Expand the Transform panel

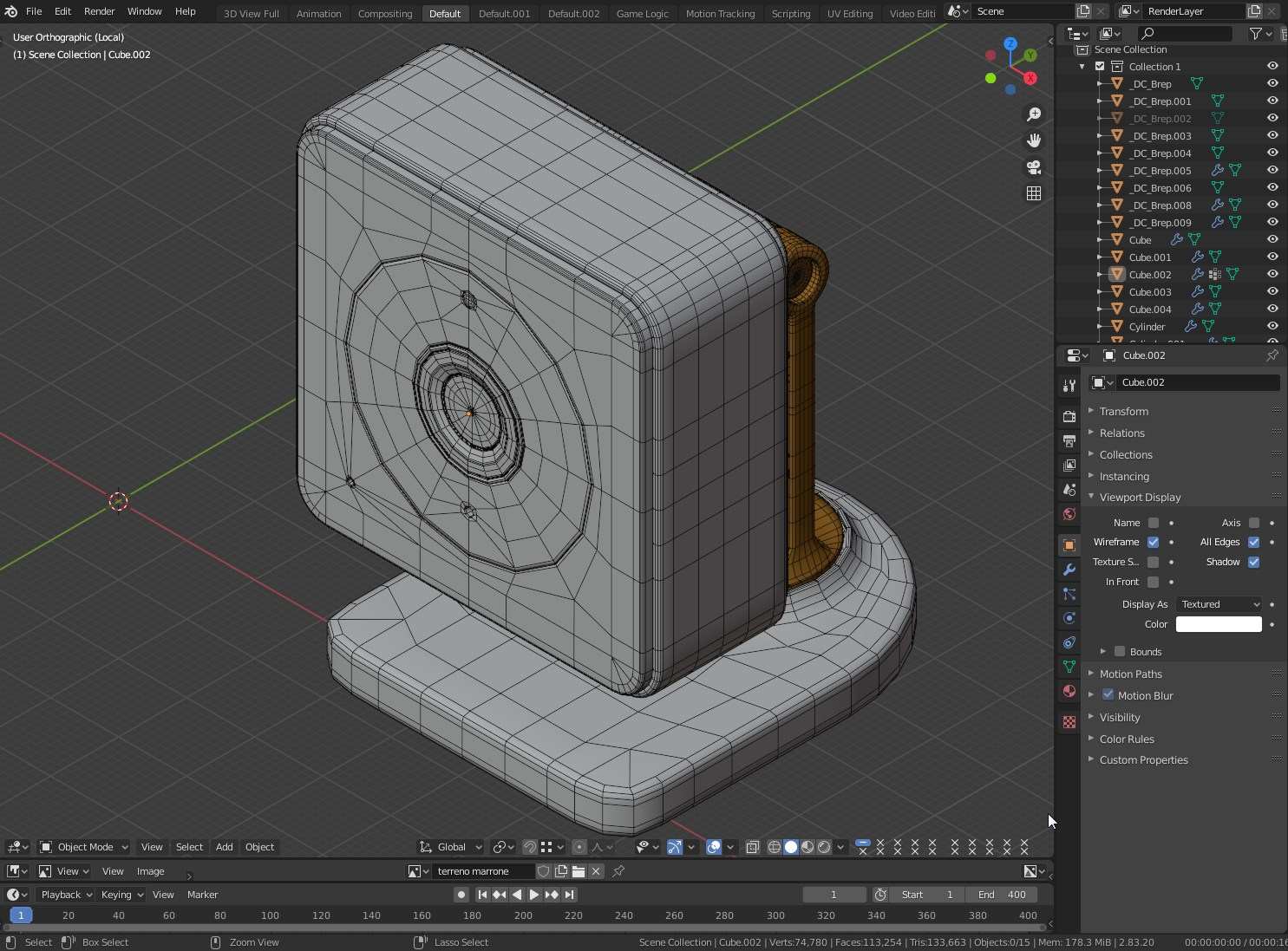click(x=1124, y=411)
